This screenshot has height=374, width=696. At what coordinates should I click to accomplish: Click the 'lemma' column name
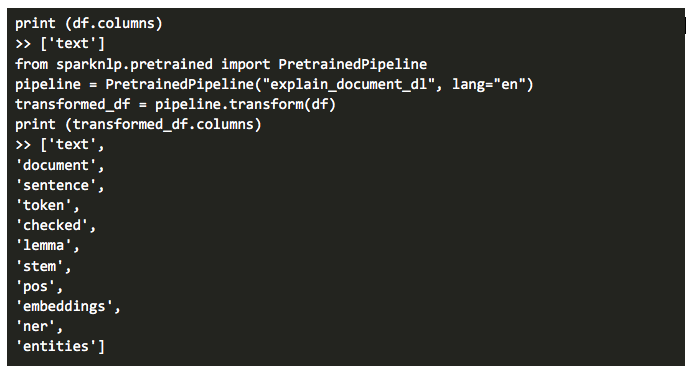coord(44,245)
